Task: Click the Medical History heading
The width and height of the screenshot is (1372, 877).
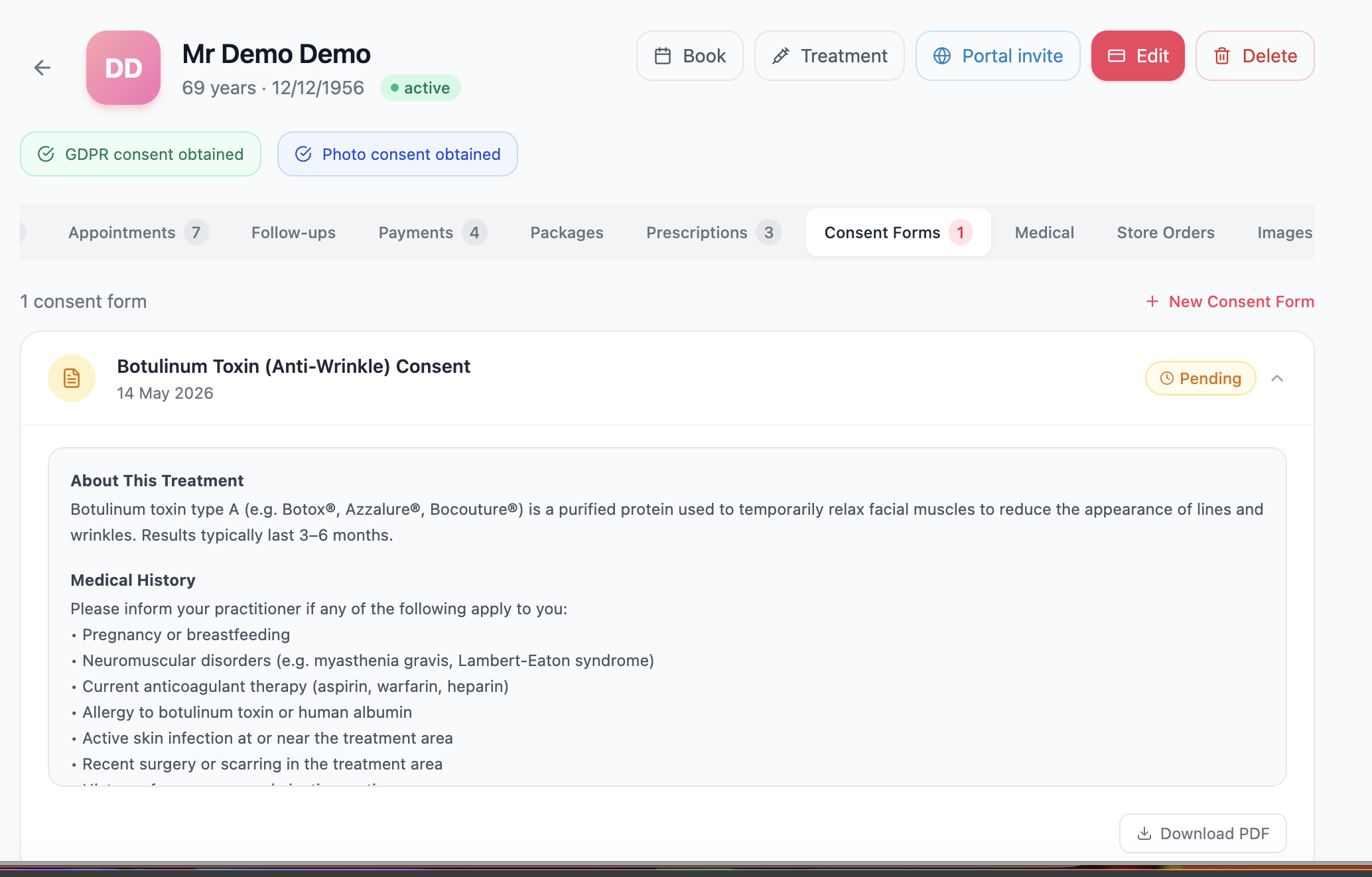Action: [133, 580]
